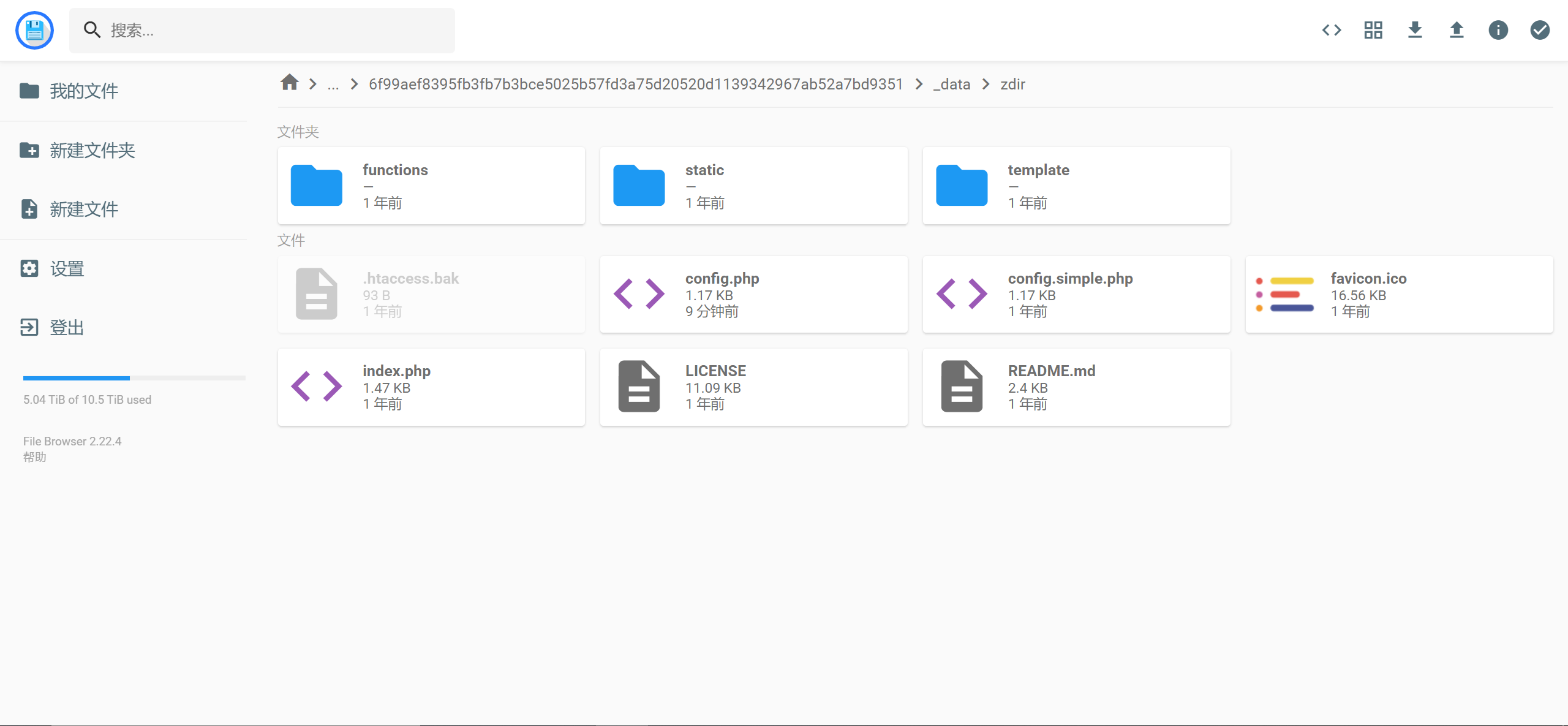
Task: Click the download icon in the toolbar
Action: [1415, 30]
